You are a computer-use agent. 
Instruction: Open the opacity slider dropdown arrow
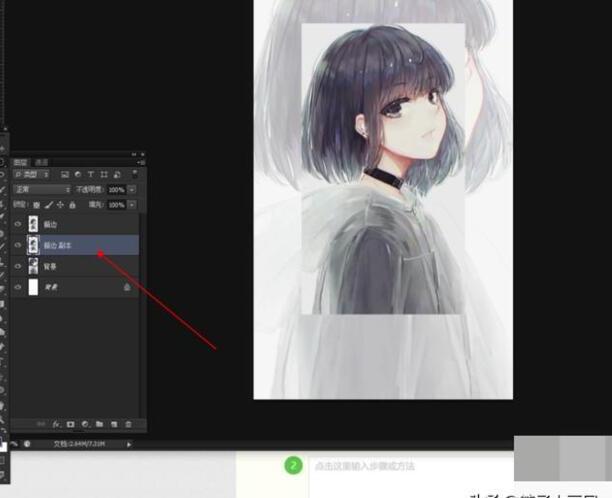(132, 190)
